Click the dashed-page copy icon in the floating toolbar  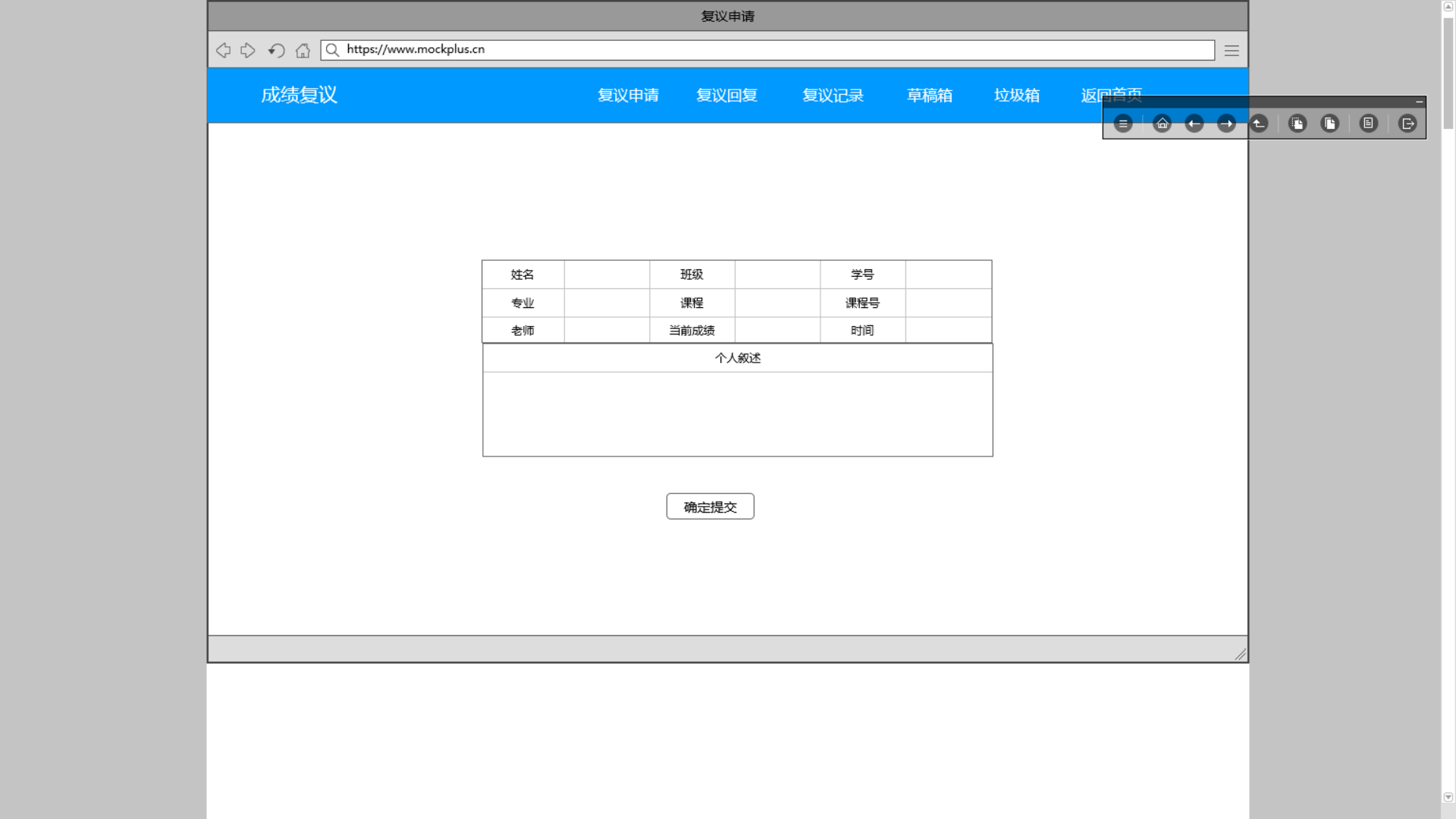pyautogui.click(x=1298, y=124)
